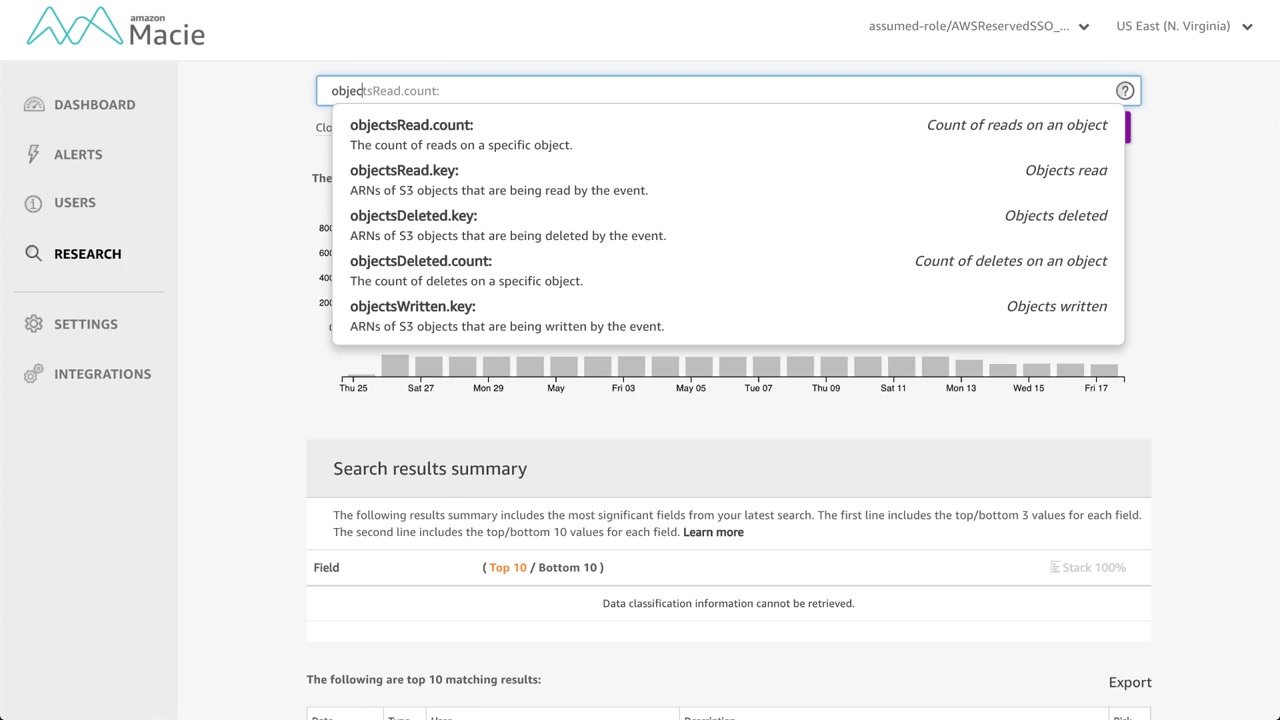
Task: Click the search help question mark icon
Action: (1125, 91)
